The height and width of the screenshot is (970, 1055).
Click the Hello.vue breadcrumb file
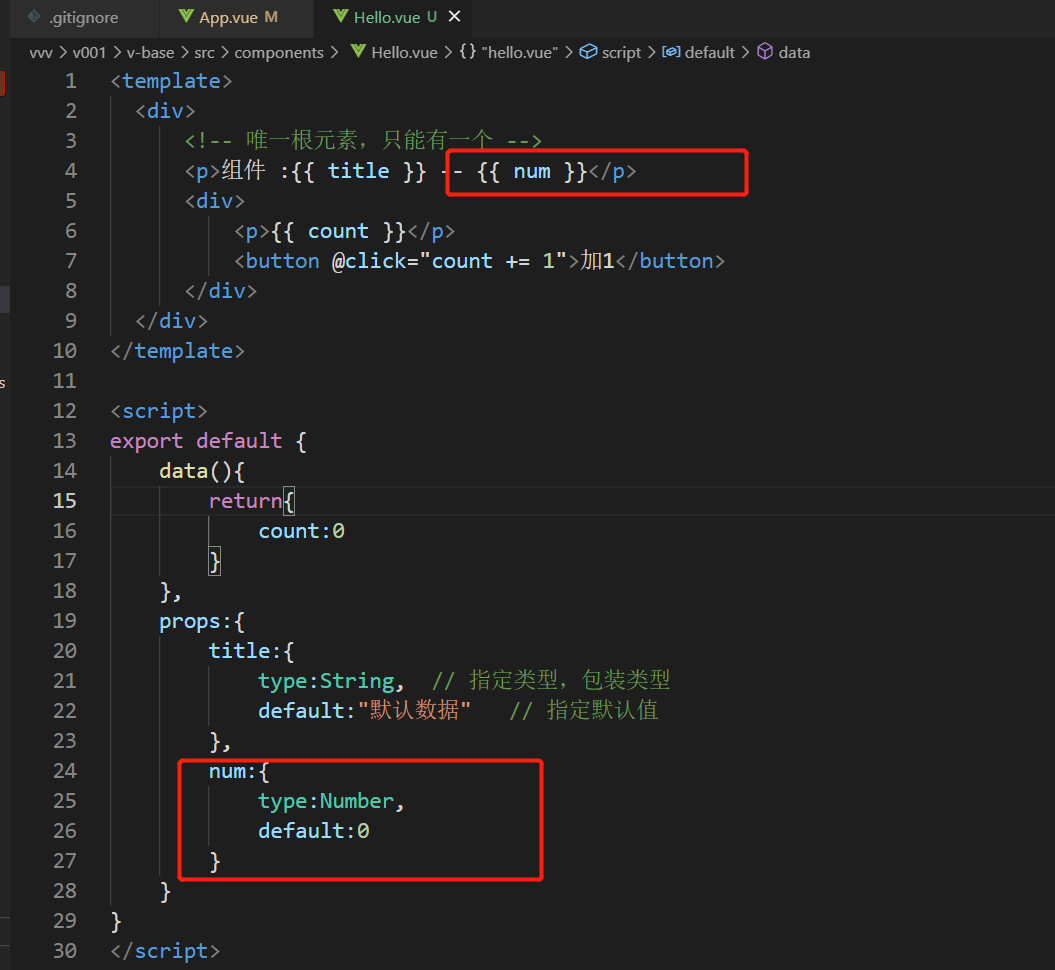click(404, 52)
